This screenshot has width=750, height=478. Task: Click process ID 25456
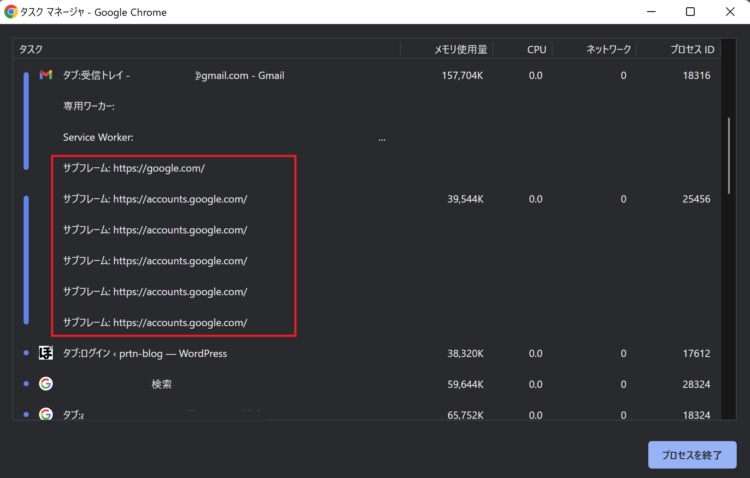pos(696,199)
